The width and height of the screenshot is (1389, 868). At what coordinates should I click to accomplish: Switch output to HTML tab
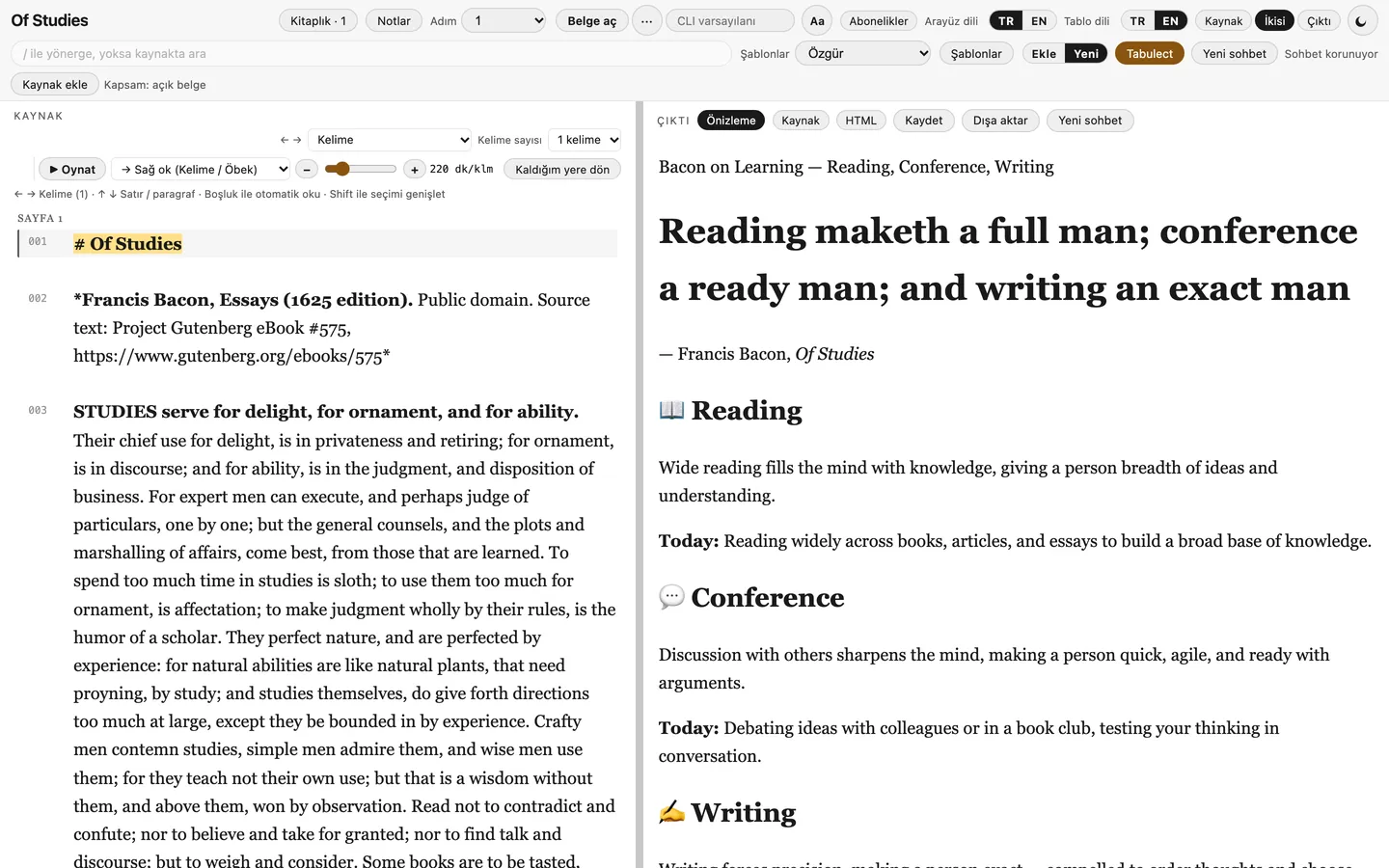tap(861, 121)
